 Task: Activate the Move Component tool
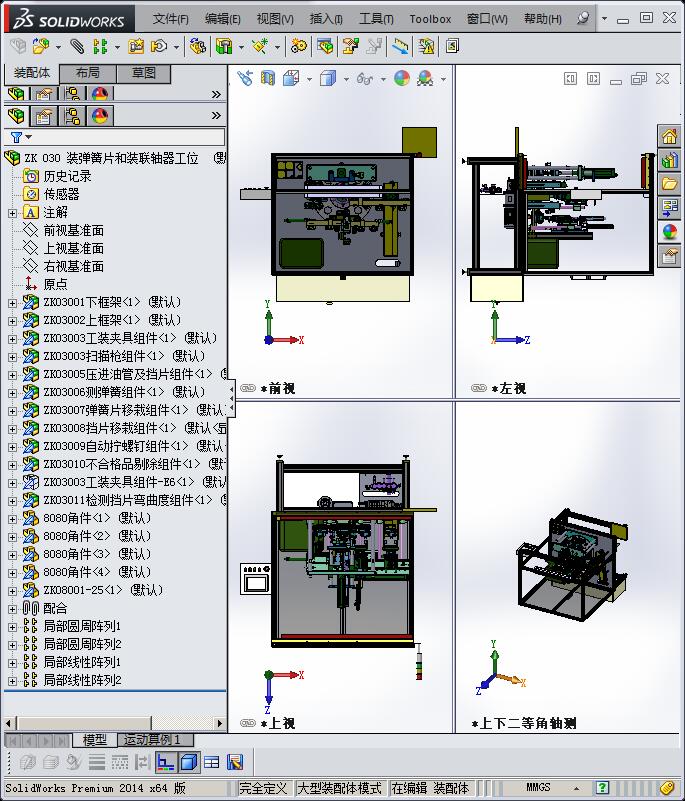tap(159, 46)
